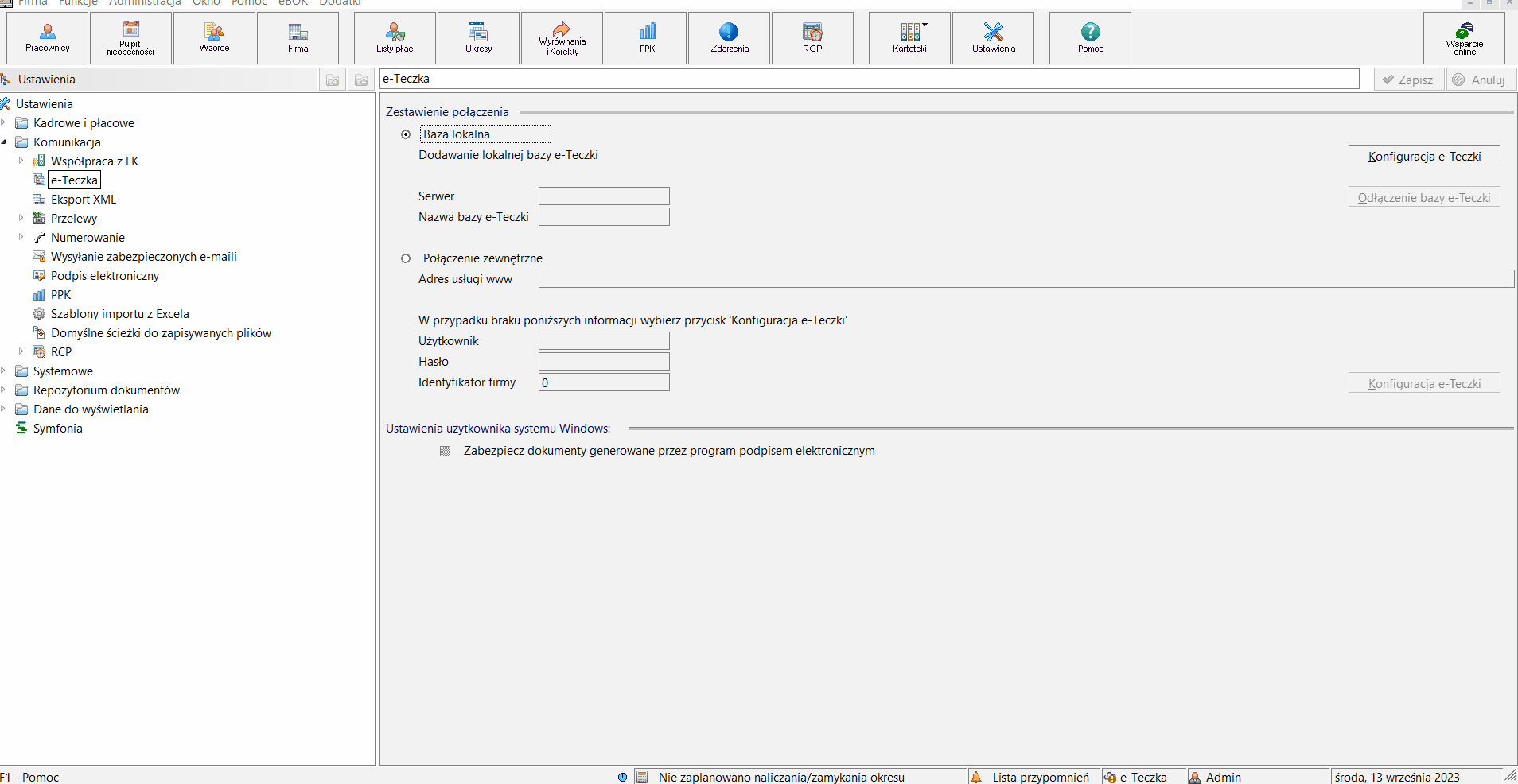
Task: Click the Anuluj button
Action: 1481,80
